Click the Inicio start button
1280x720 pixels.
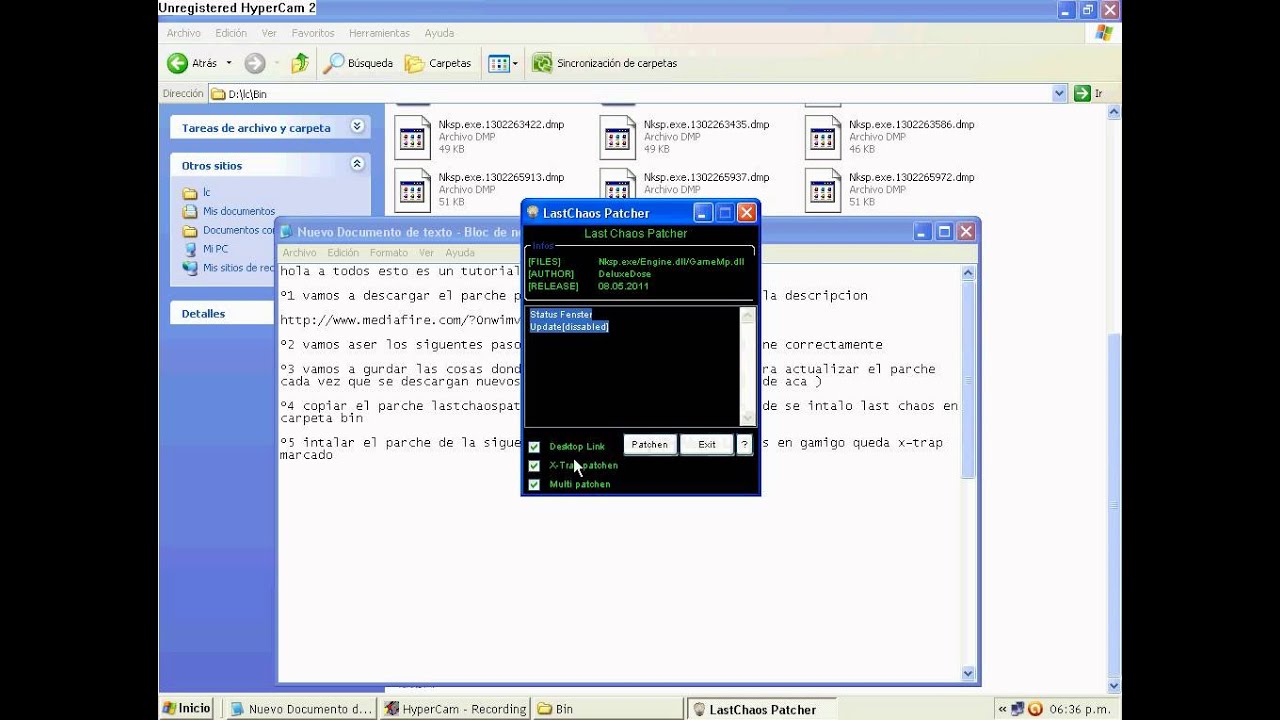click(186, 708)
